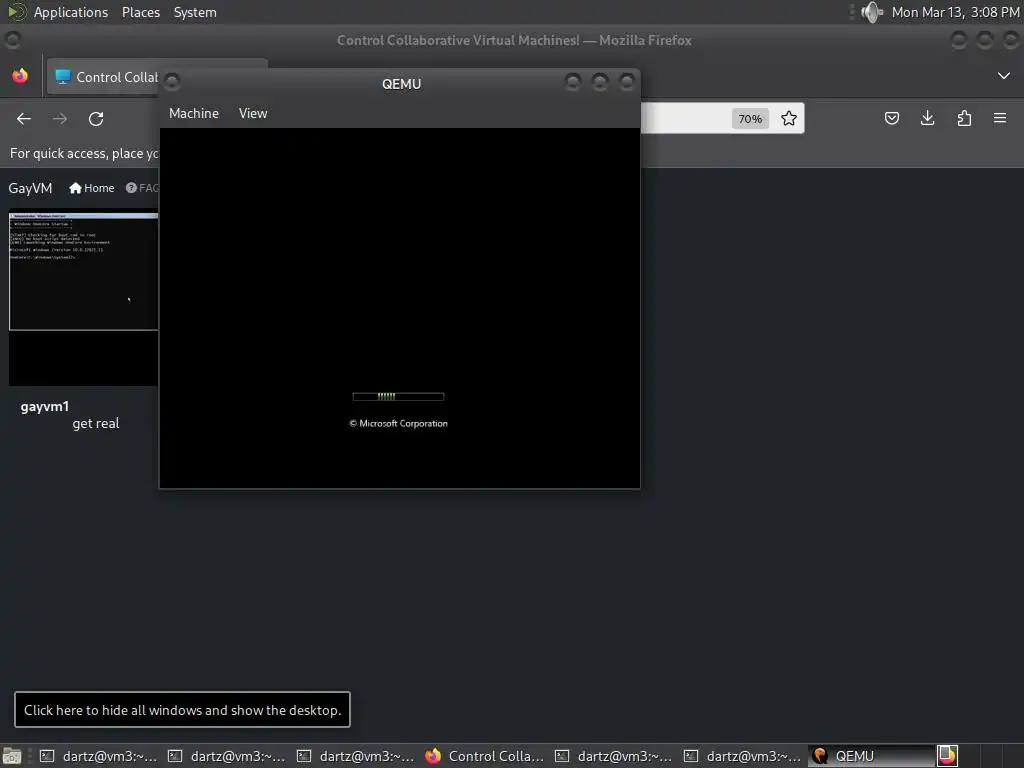Click the Firefox window title text
Image resolution: width=1024 pixels, height=768 pixels.
(514, 40)
